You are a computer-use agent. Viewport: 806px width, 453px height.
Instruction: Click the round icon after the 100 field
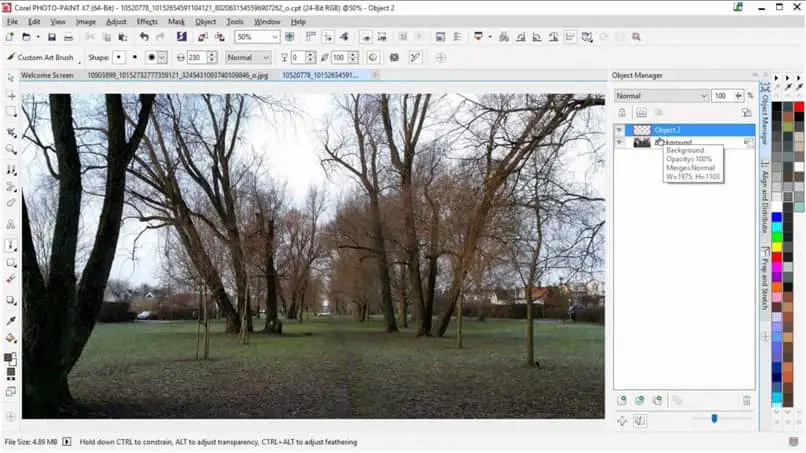tap(374, 58)
